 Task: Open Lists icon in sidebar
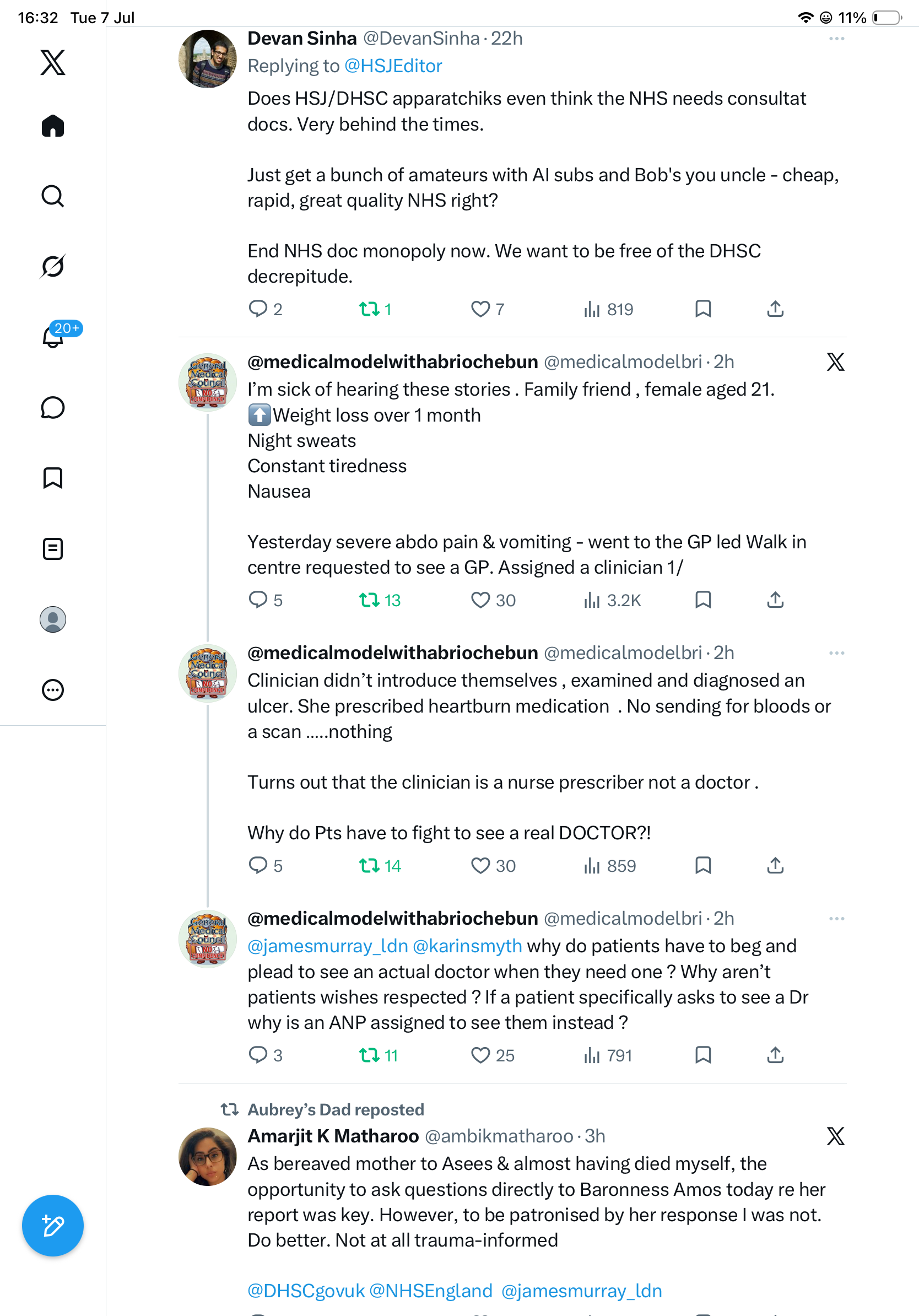pos(53,549)
